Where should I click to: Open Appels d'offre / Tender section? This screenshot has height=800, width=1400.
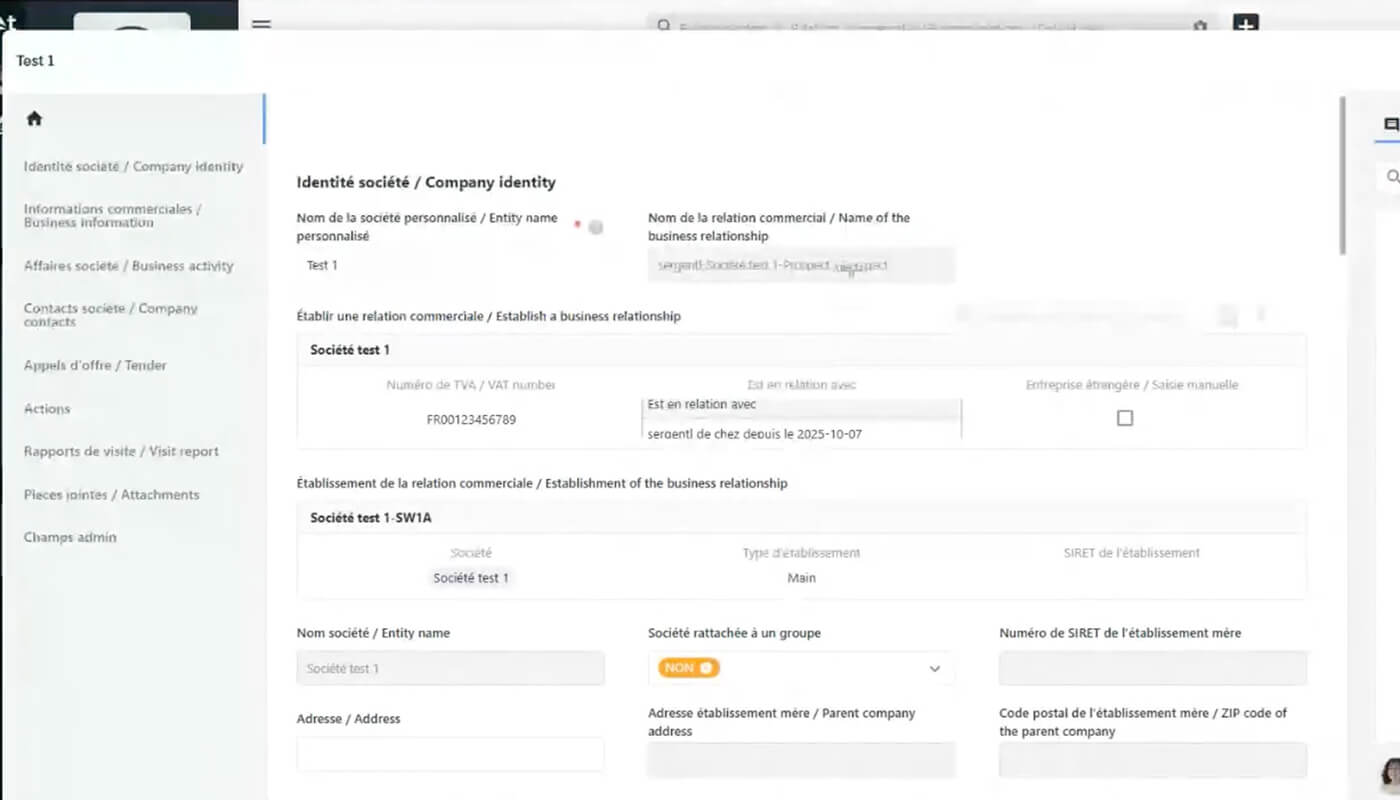[95, 365]
